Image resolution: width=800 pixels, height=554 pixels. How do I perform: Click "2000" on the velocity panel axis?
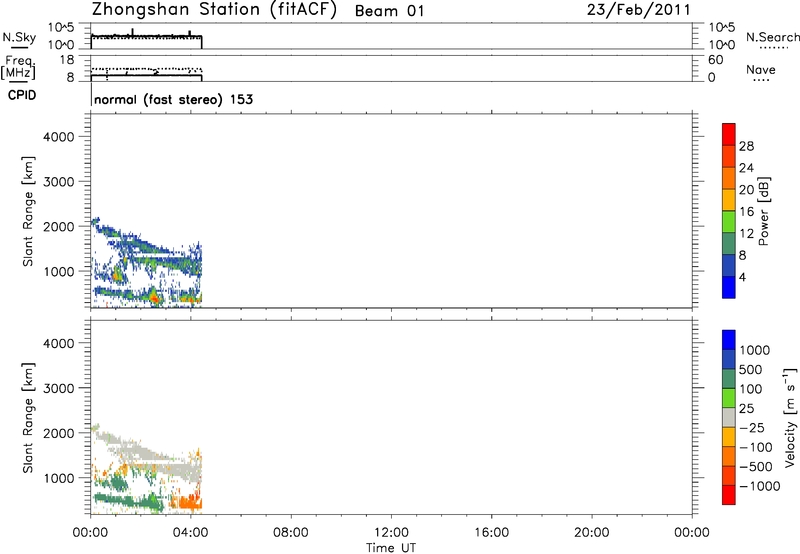click(x=59, y=433)
